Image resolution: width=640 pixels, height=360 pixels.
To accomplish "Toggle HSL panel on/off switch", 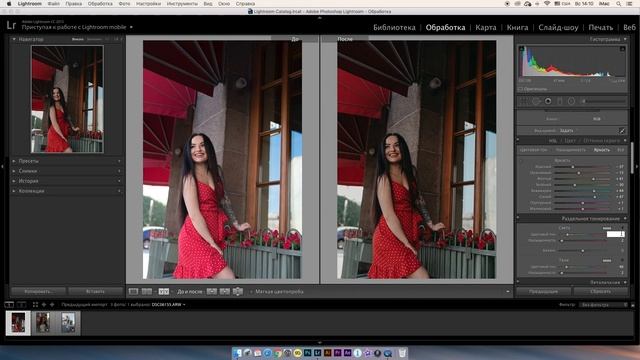I will [x=518, y=139].
